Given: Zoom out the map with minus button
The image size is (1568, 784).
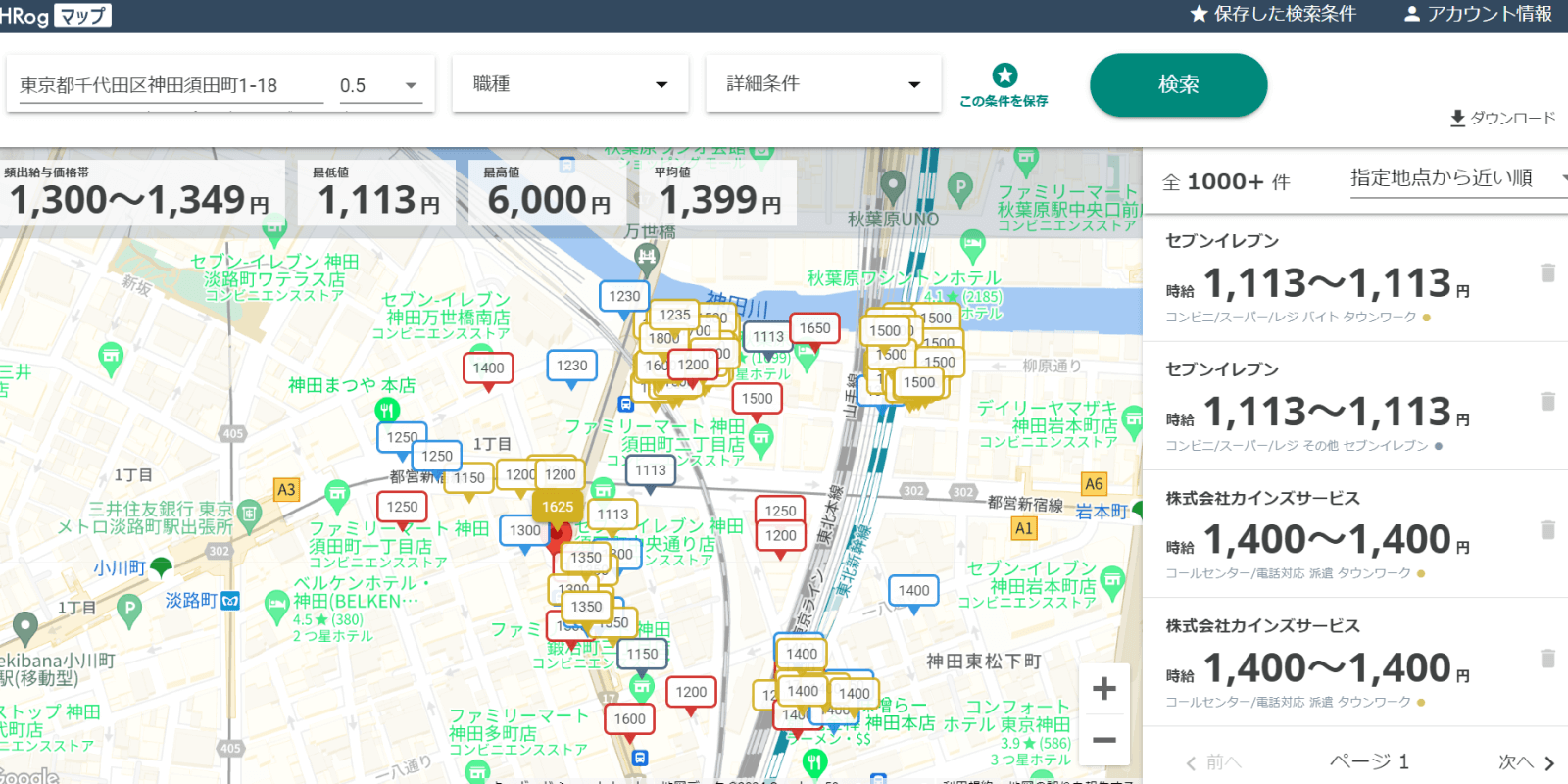Looking at the screenshot, I should click(x=1104, y=740).
